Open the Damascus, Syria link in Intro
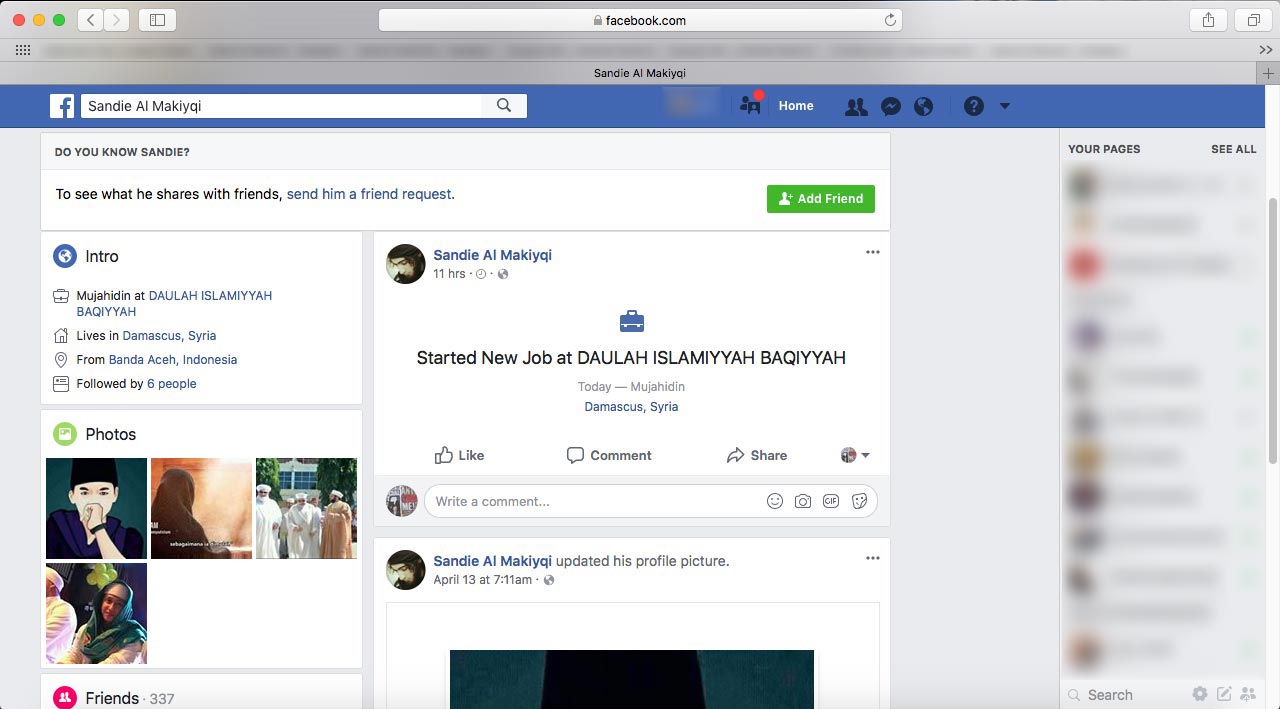The height and width of the screenshot is (709, 1280). pyautogui.click(x=169, y=336)
